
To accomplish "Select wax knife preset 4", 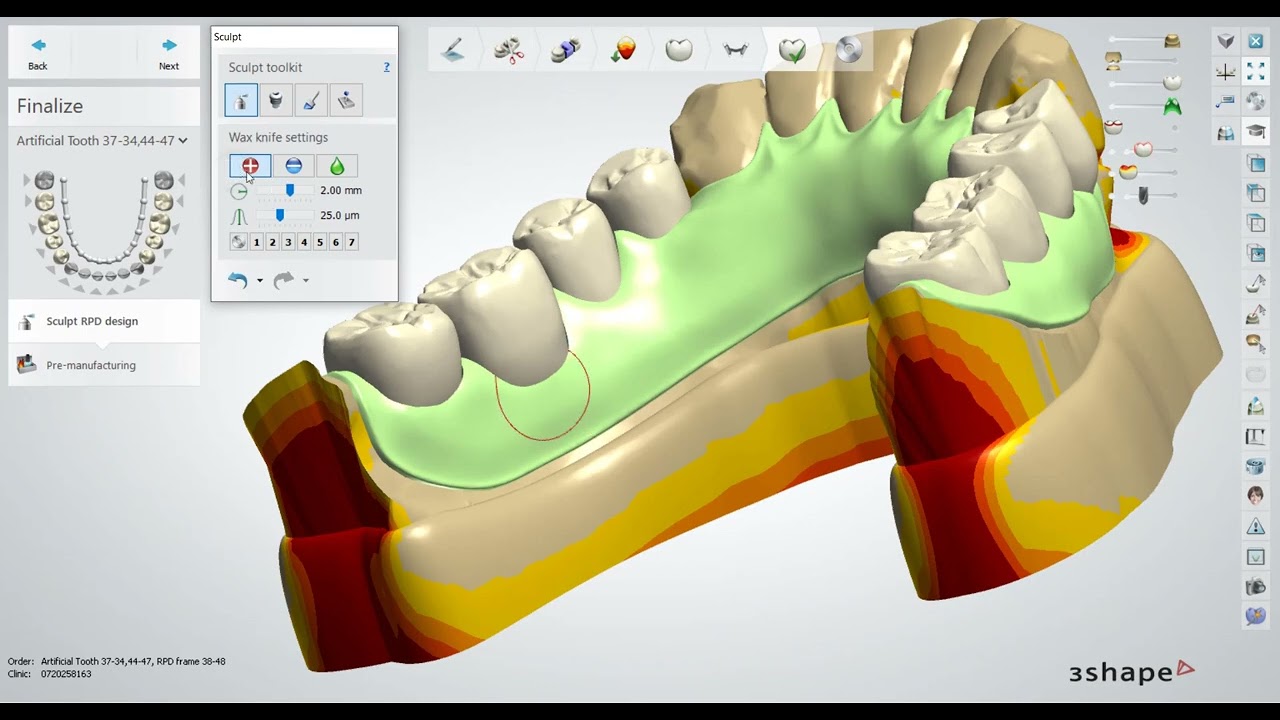I will (304, 242).
